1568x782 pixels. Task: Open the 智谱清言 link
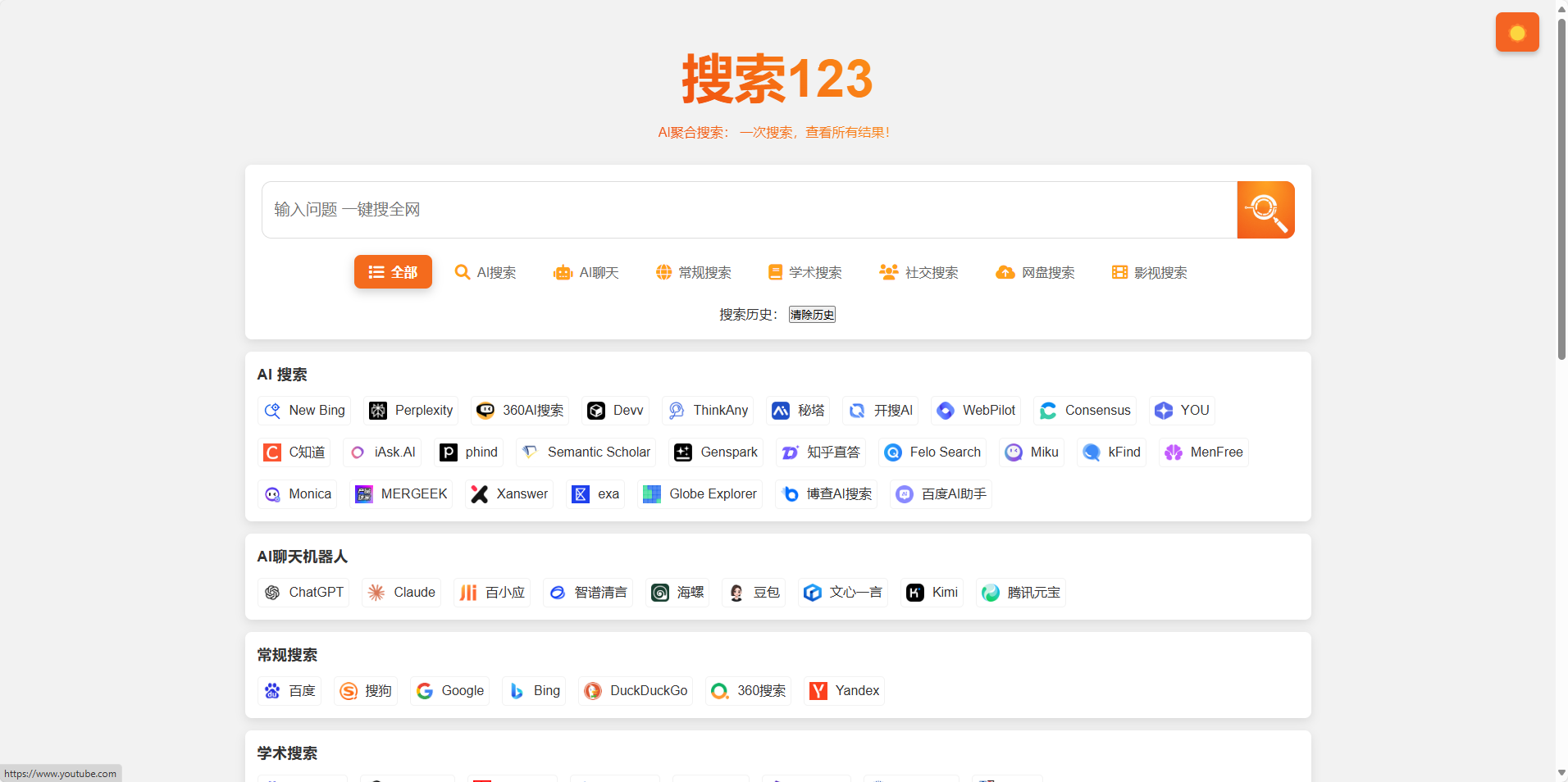(x=588, y=593)
